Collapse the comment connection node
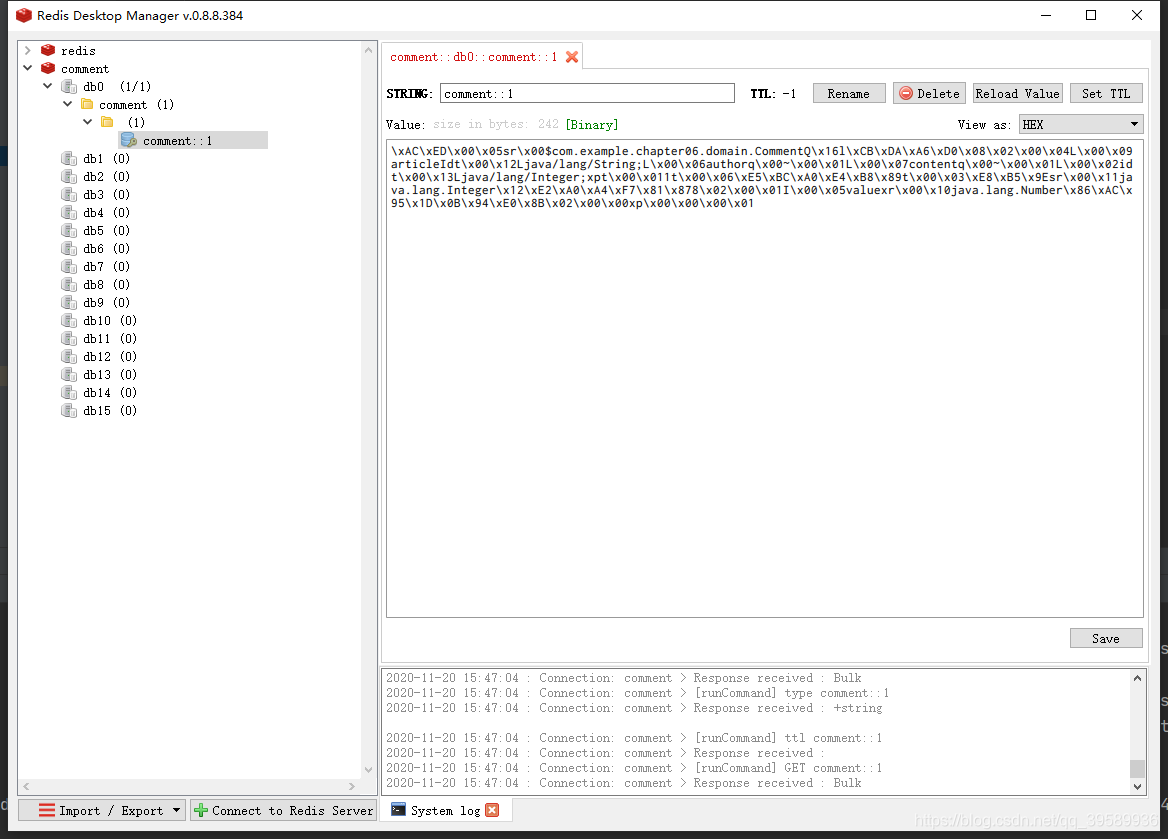The image size is (1168, 839). tap(28, 68)
